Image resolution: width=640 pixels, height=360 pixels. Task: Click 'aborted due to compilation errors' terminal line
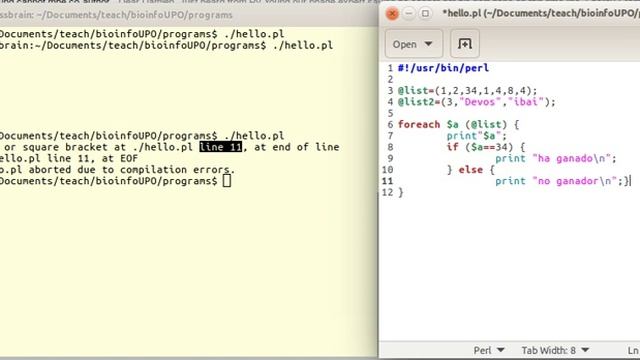click(x=118, y=169)
